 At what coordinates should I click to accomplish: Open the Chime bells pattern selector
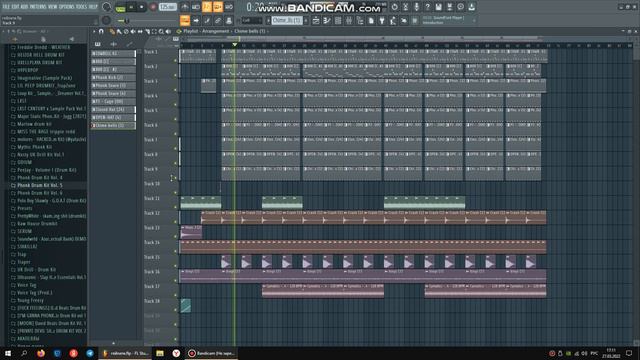pos(287,20)
